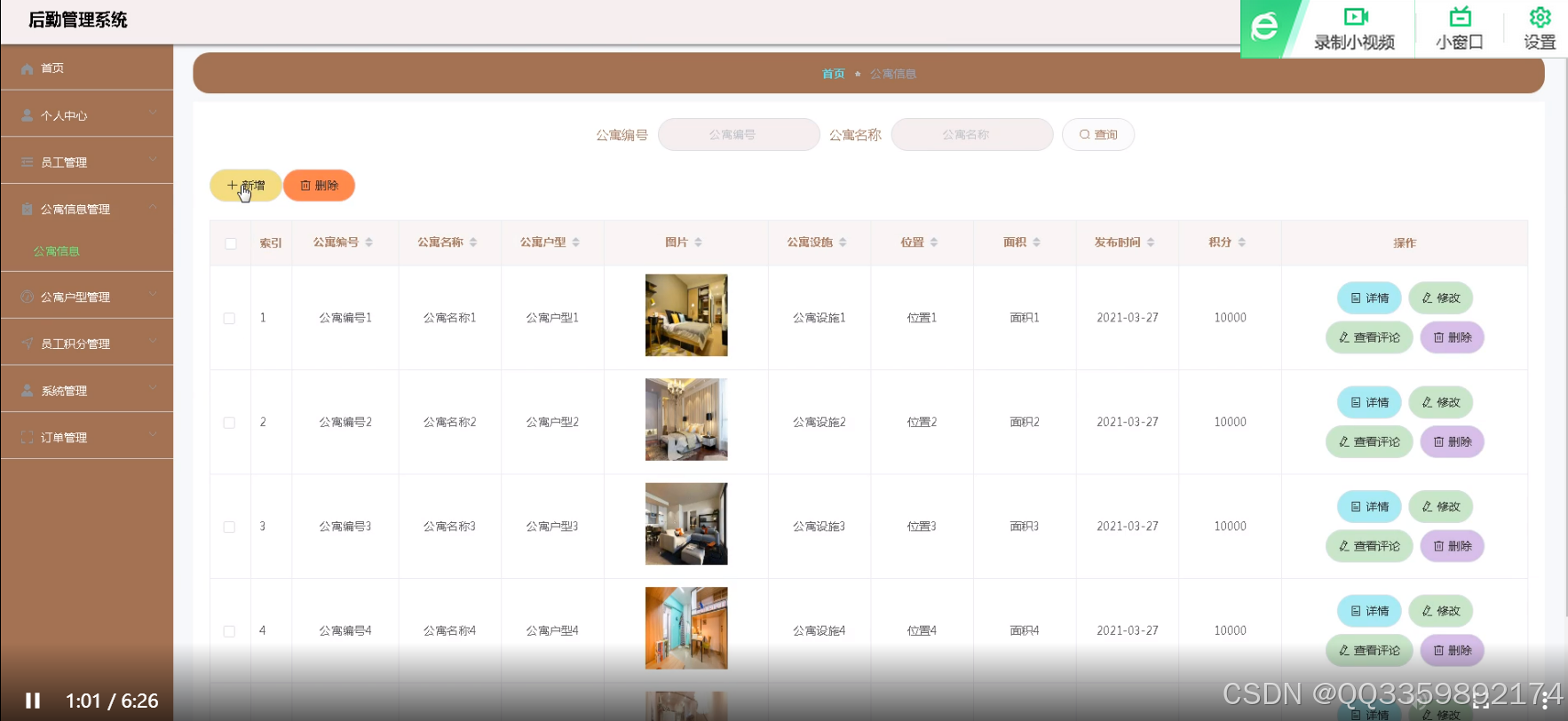Sort the table by the 面积 column
The height and width of the screenshot is (721, 1568).
pos(1036,242)
